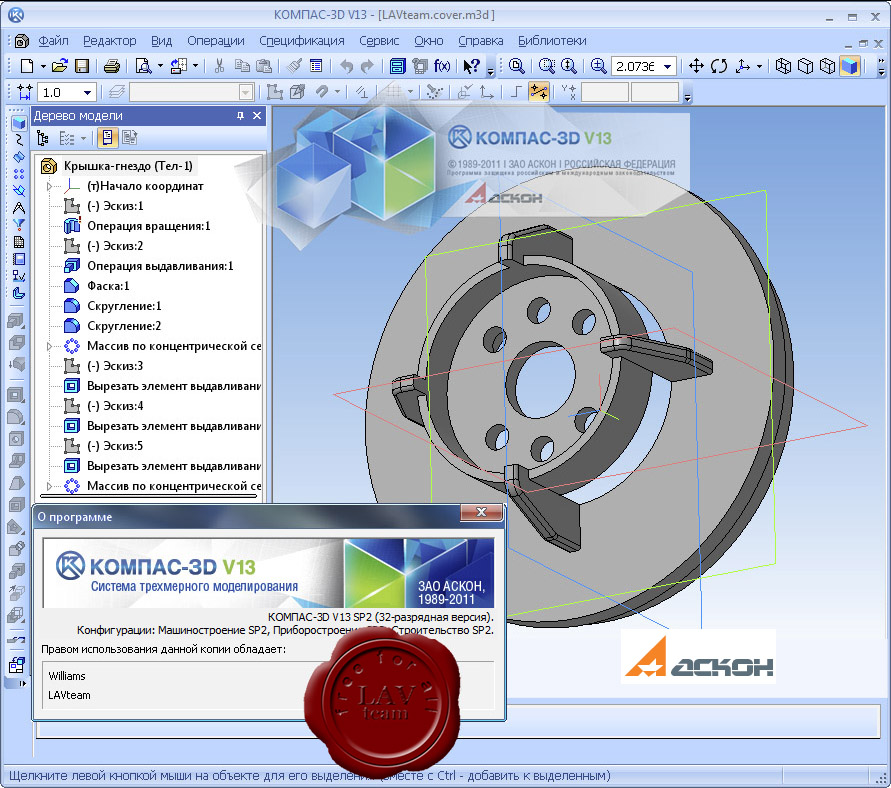Image resolution: width=891 pixels, height=788 pixels.
Task: Click the zoom-in magnifier next to scale box
Action: [598, 66]
